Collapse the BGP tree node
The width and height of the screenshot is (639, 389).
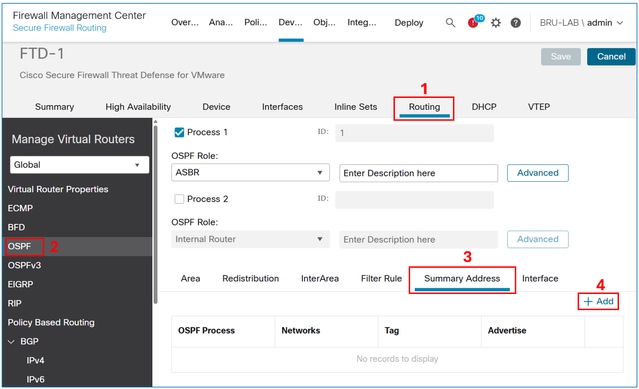coord(11,342)
